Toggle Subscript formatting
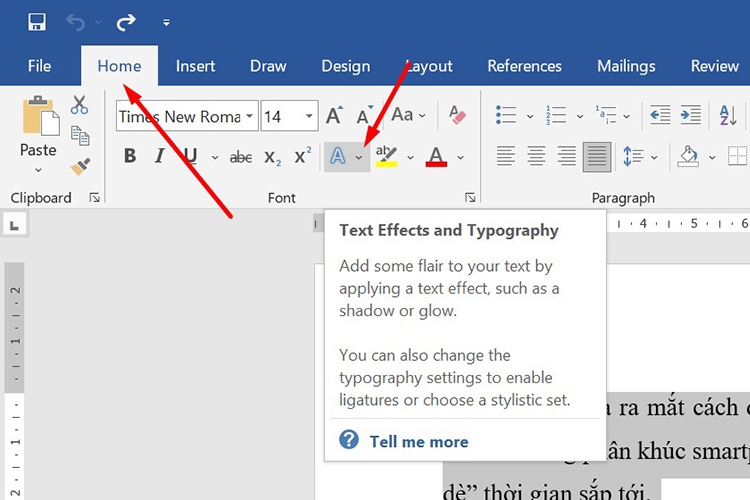 273,157
